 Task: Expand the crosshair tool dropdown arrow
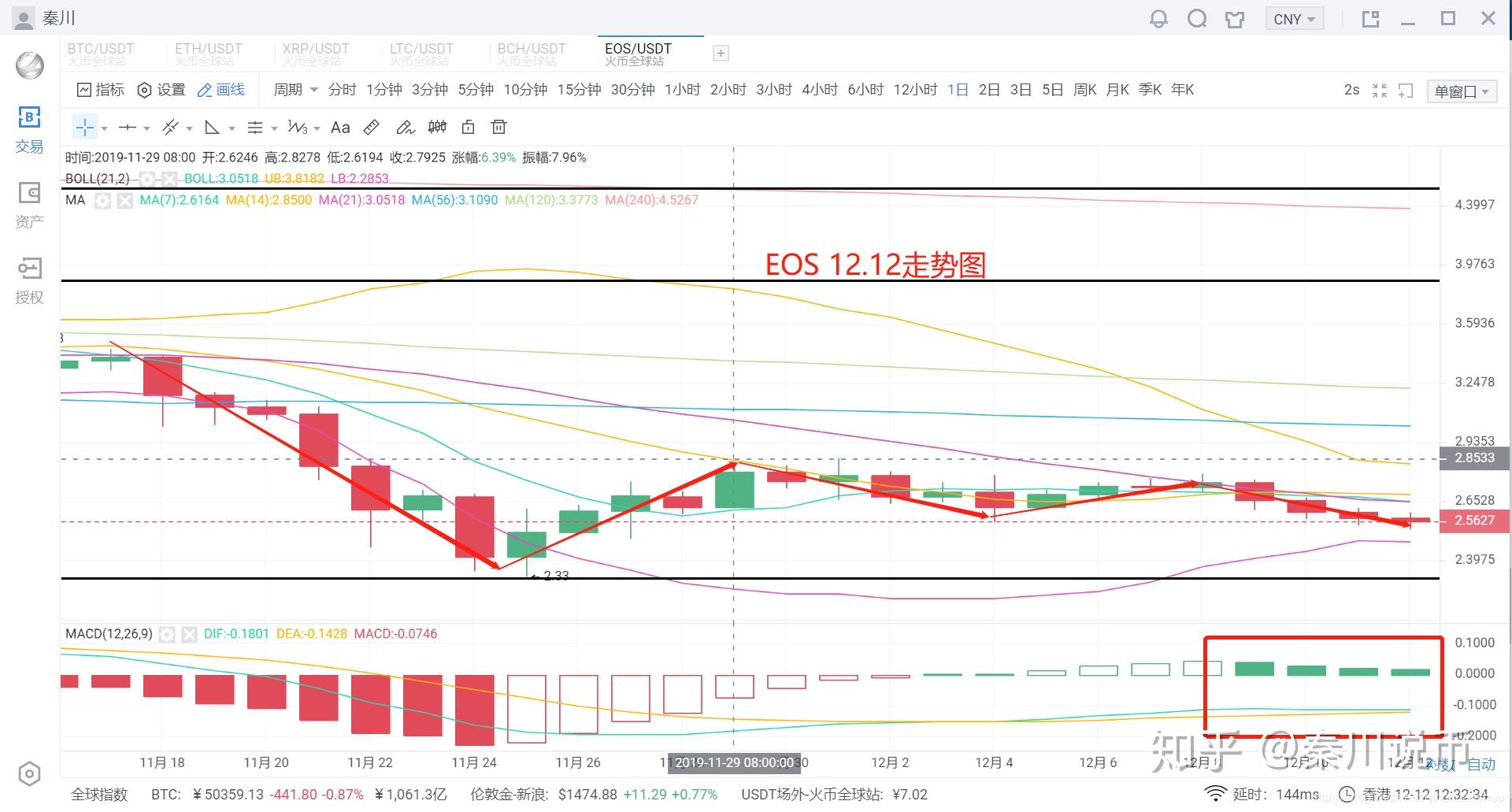point(104,128)
